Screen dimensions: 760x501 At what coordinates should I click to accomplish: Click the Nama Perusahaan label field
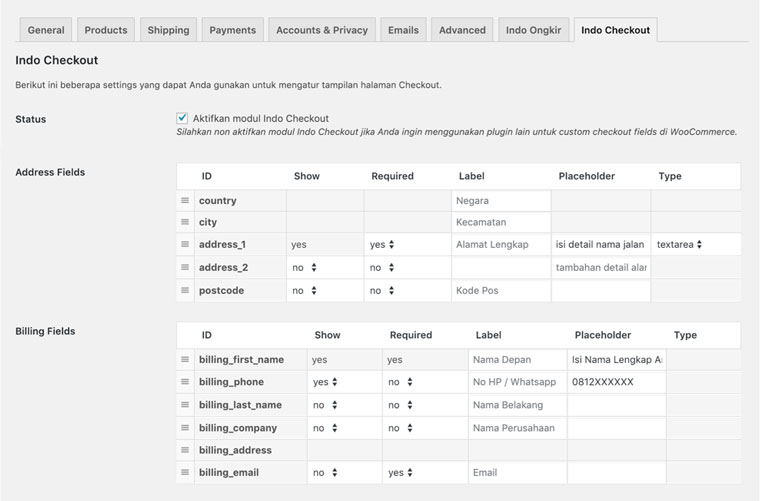click(518, 428)
